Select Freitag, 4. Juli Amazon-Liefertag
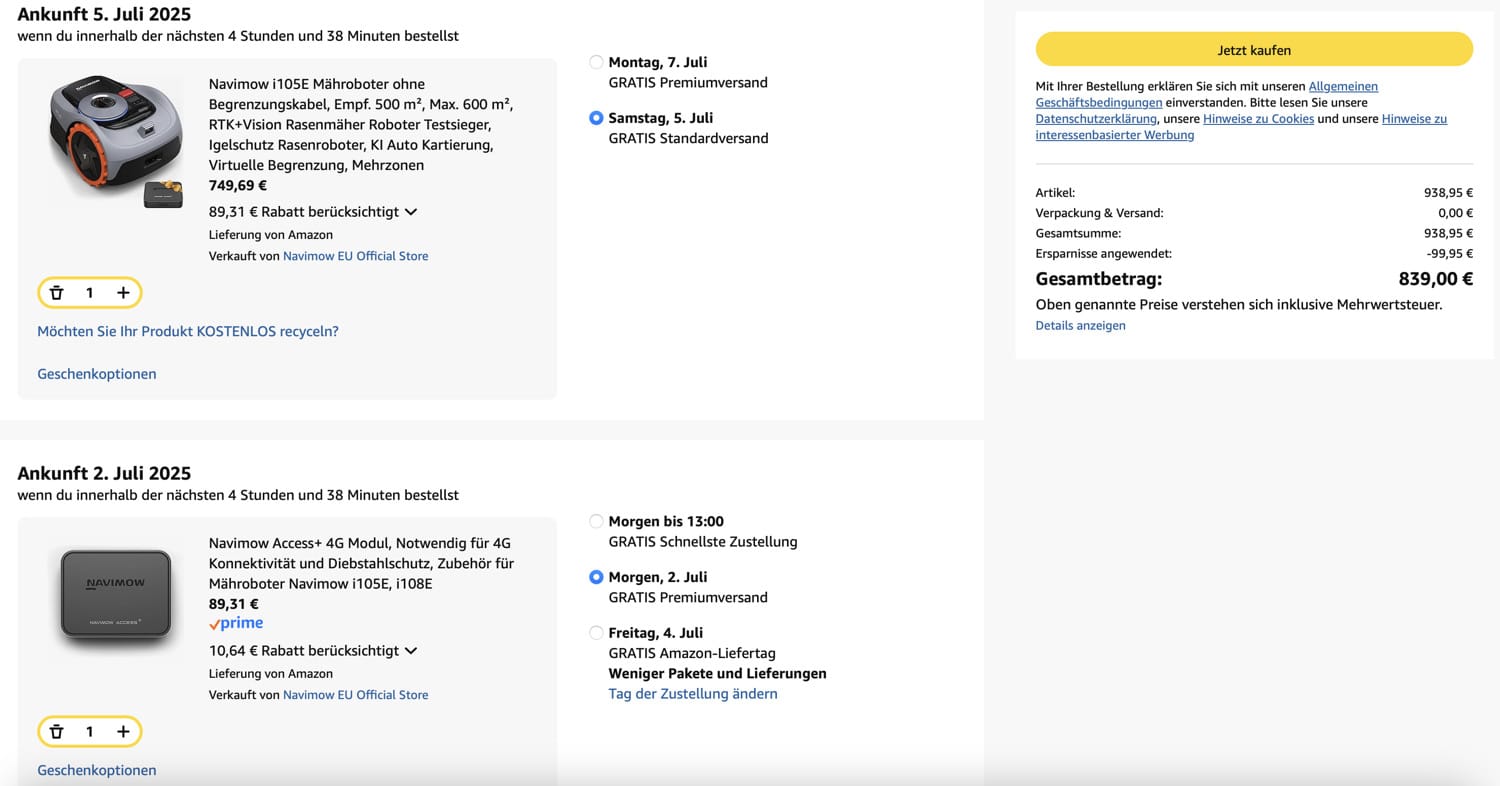 [597, 633]
